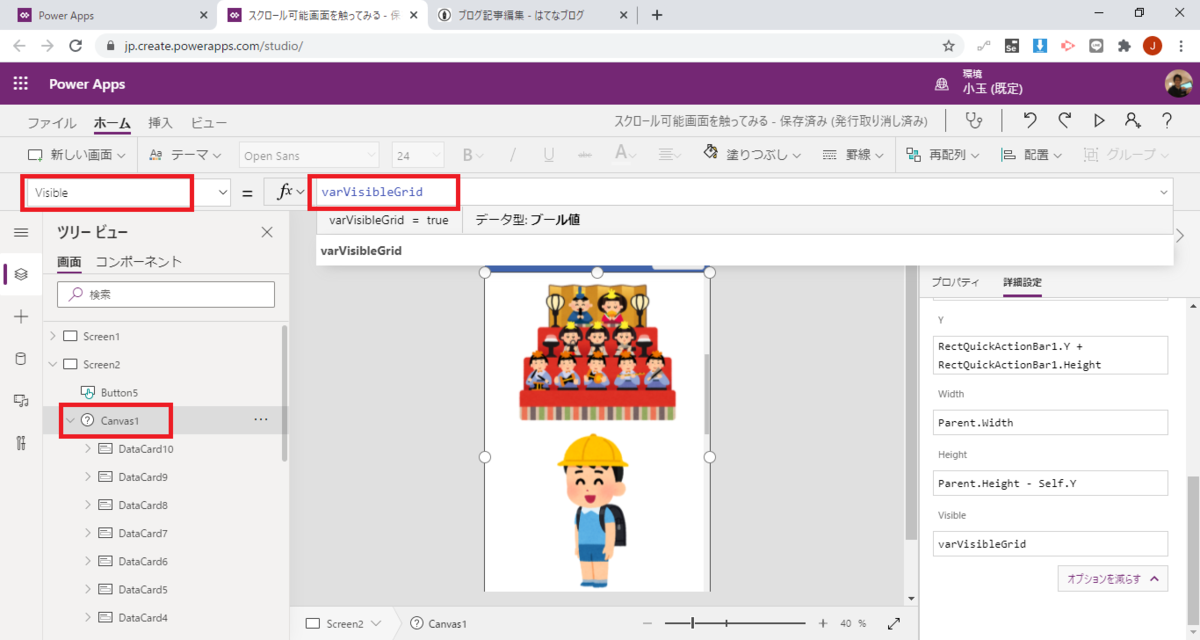Screen dimensions: 1200x640
Task: Open the Media icon in left rail
Action: pyautogui.click(x=21, y=401)
